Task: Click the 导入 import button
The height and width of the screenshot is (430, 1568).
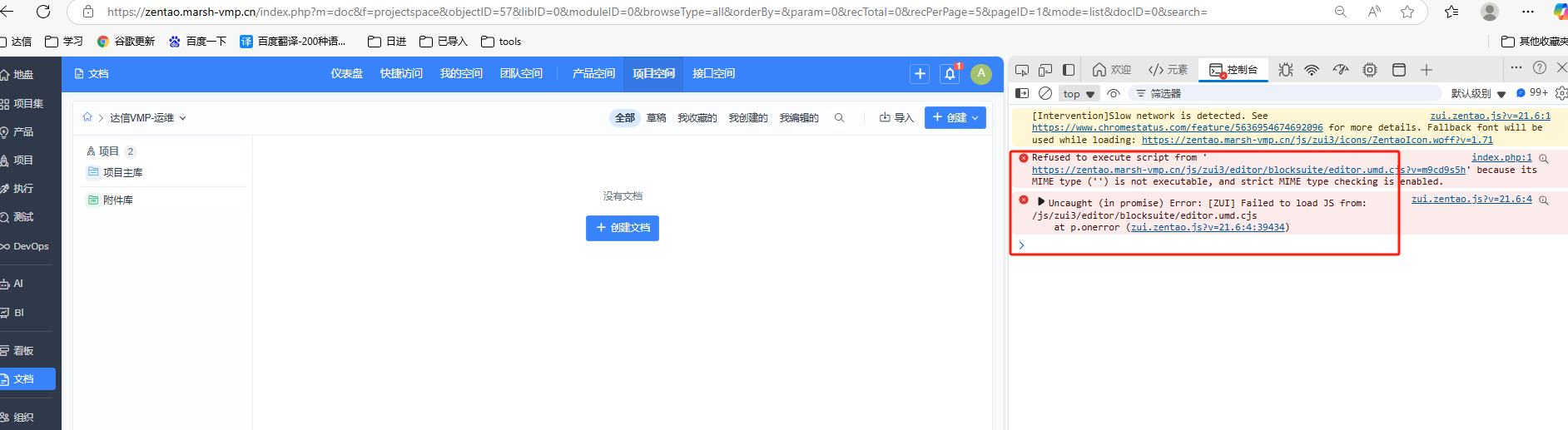Action: click(896, 118)
